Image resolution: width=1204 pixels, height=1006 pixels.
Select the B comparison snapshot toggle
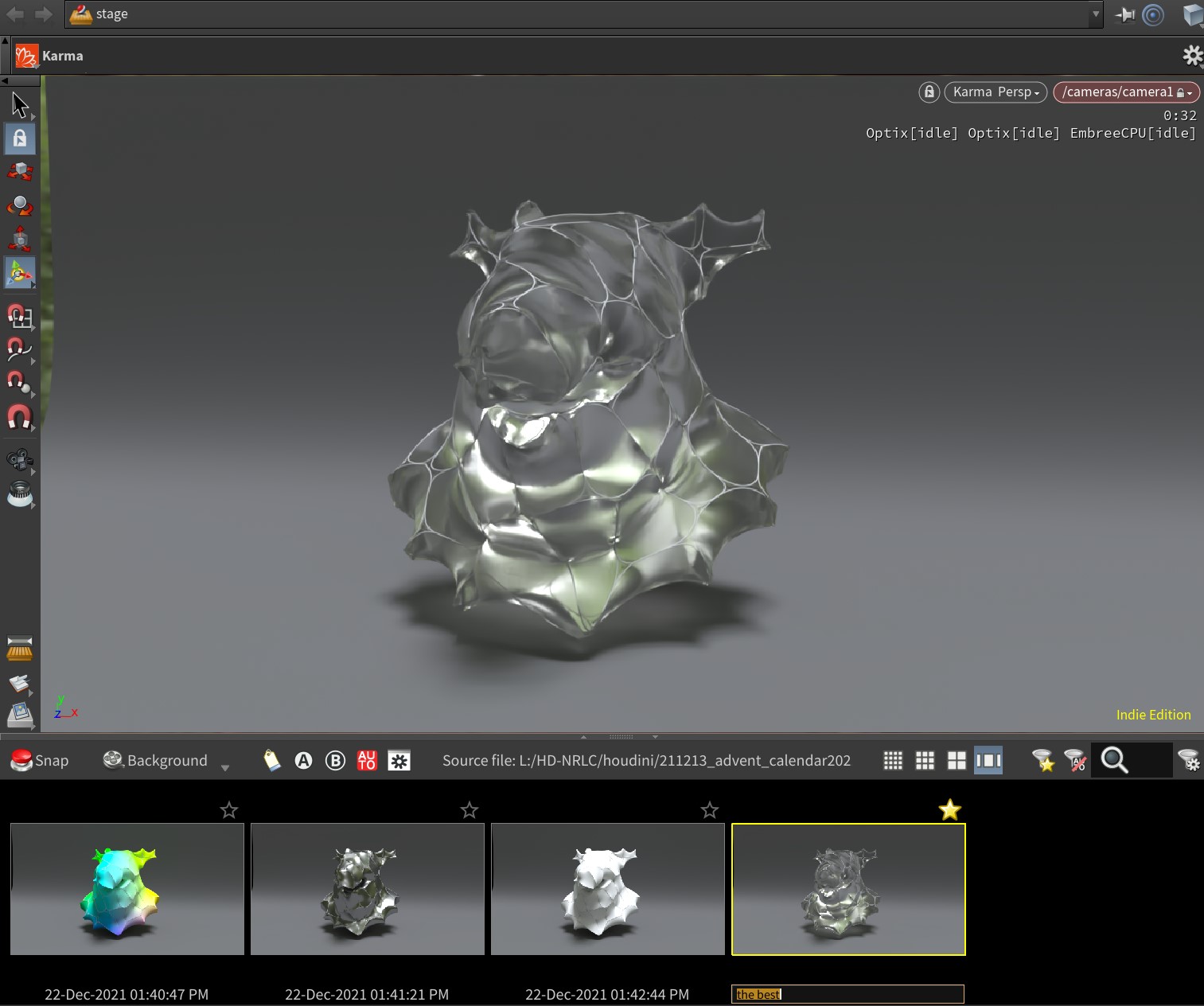pyautogui.click(x=335, y=760)
